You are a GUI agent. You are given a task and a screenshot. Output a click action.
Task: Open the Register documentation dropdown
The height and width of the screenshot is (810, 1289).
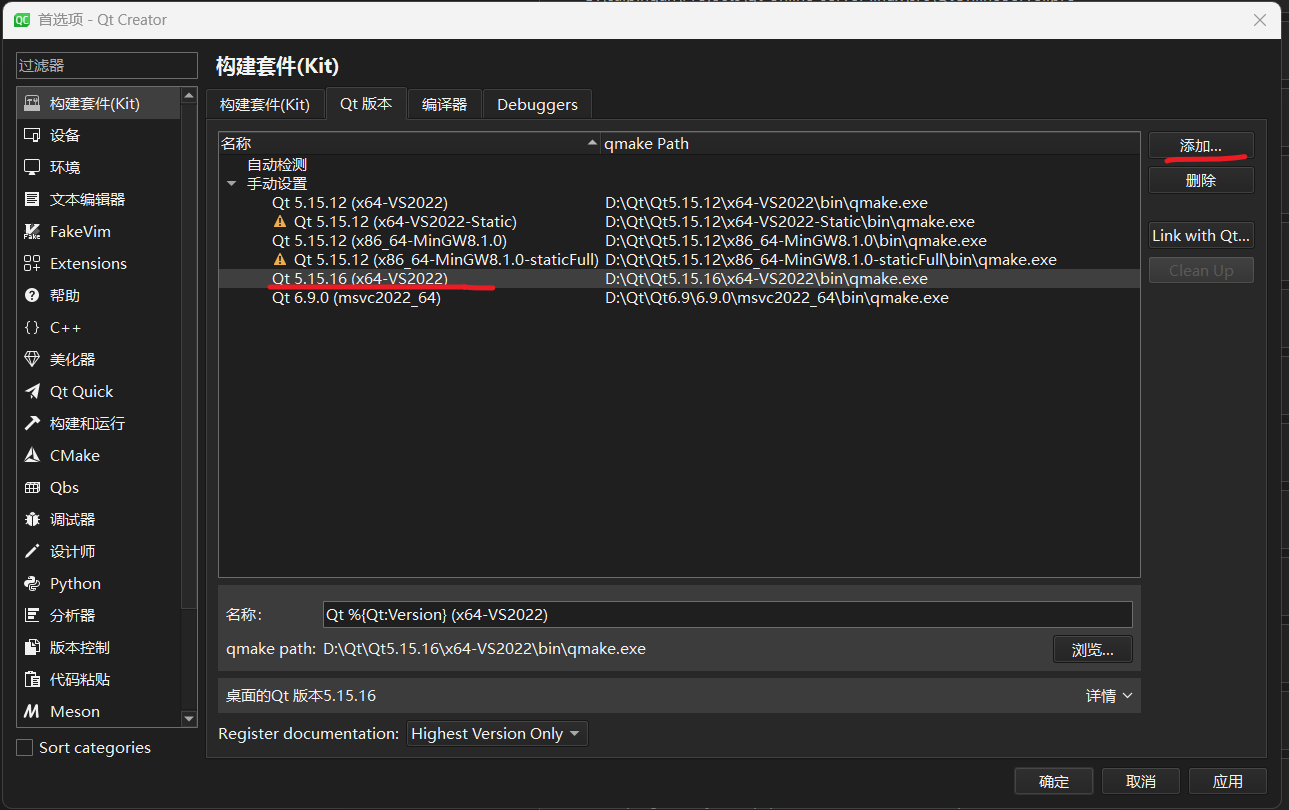tap(496, 733)
